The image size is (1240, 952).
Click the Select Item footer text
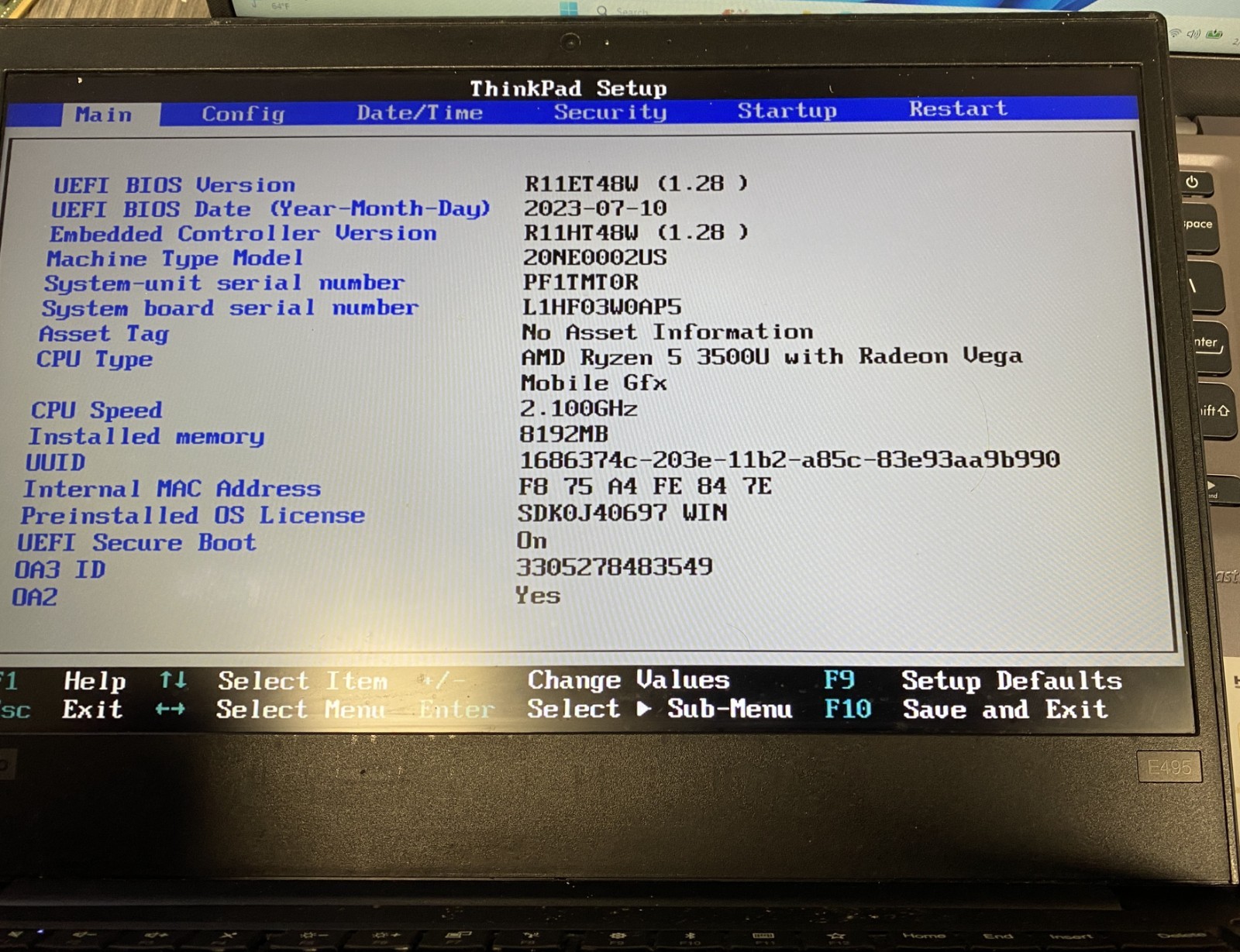coord(302,681)
